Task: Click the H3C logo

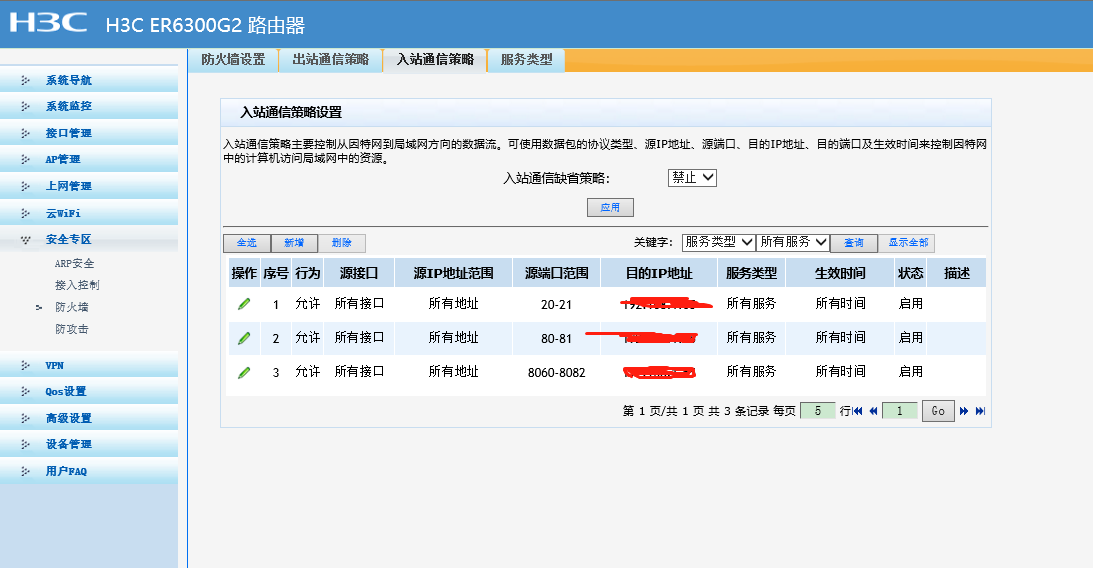Action: (48, 22)
